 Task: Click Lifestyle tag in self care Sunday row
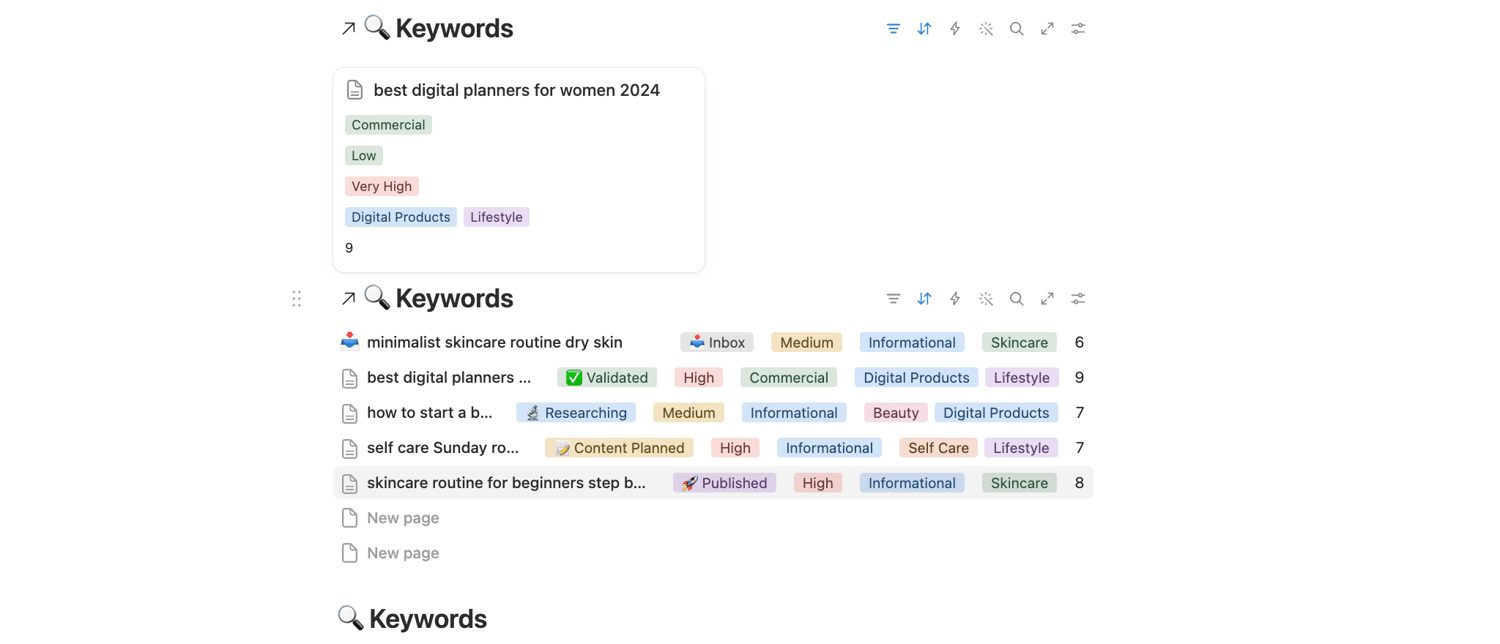[x=1021, y=448]
